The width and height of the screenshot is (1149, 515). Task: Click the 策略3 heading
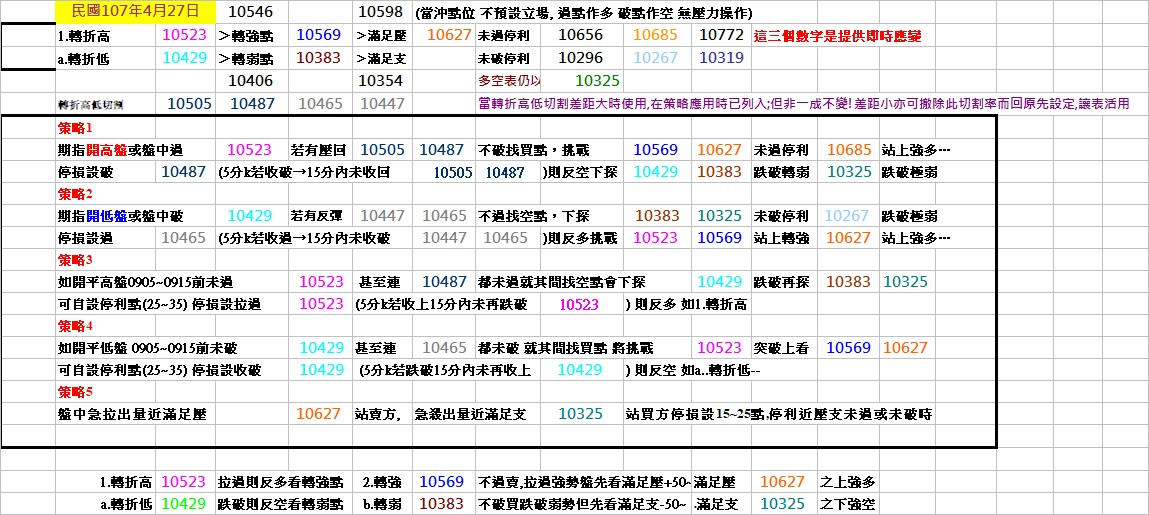tap(75, 260)
